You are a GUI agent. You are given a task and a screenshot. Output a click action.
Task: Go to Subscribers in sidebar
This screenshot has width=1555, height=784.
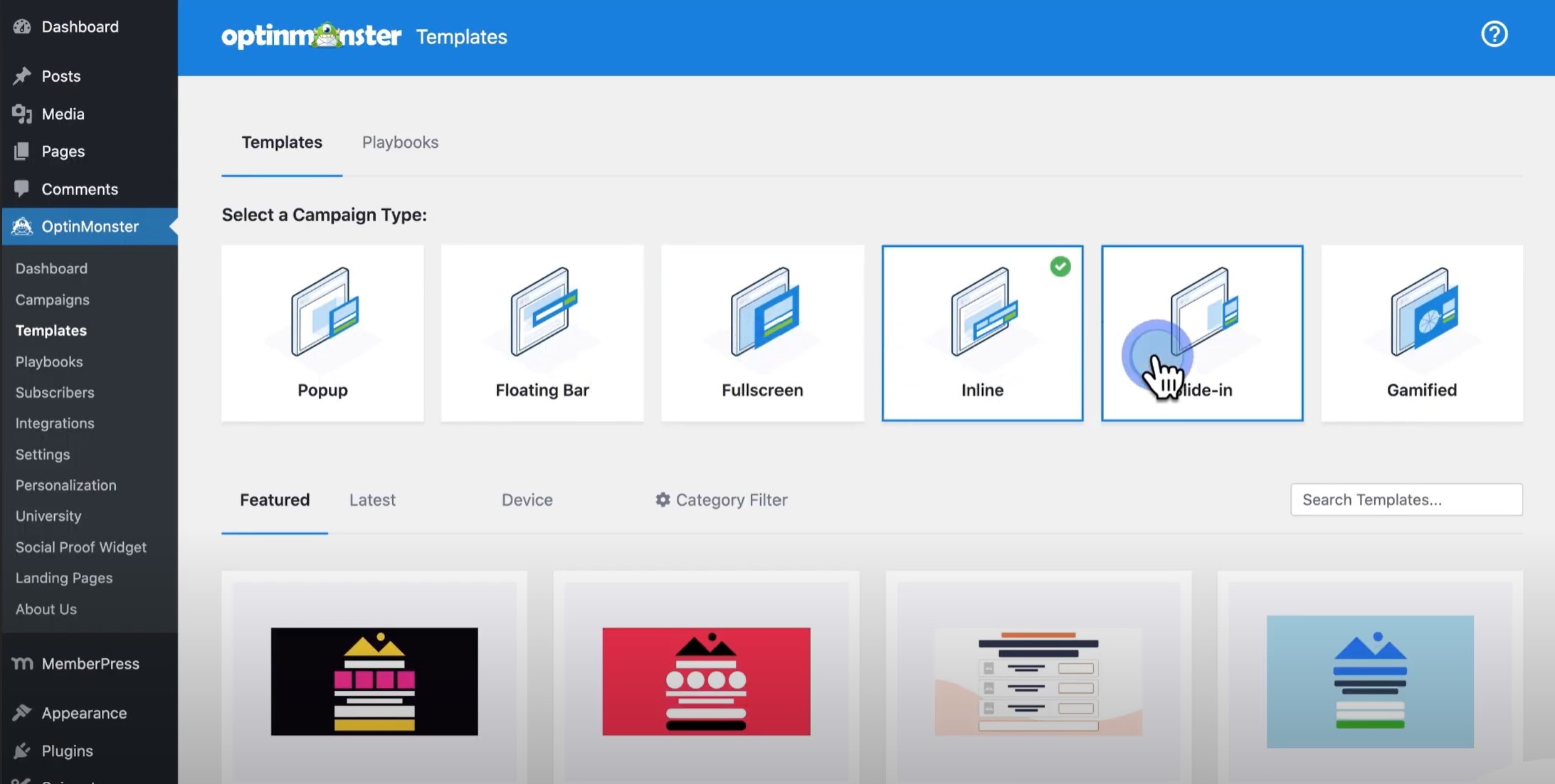click(x=55, y=392)
